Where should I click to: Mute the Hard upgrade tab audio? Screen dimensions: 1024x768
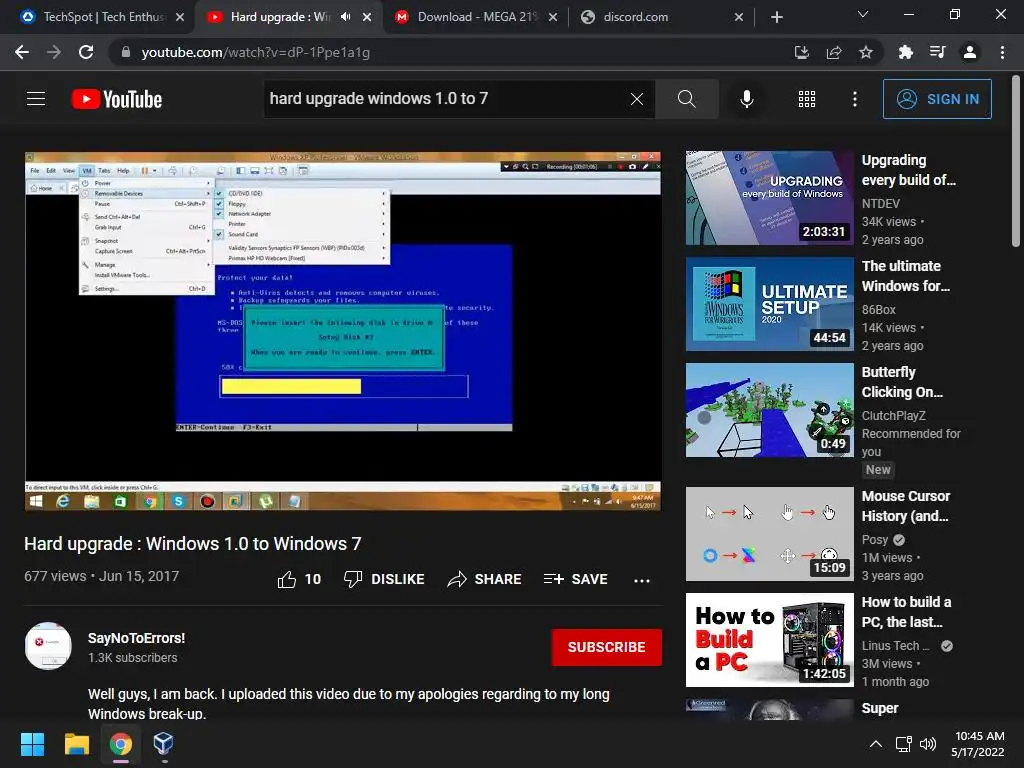[x=345, y=17]
